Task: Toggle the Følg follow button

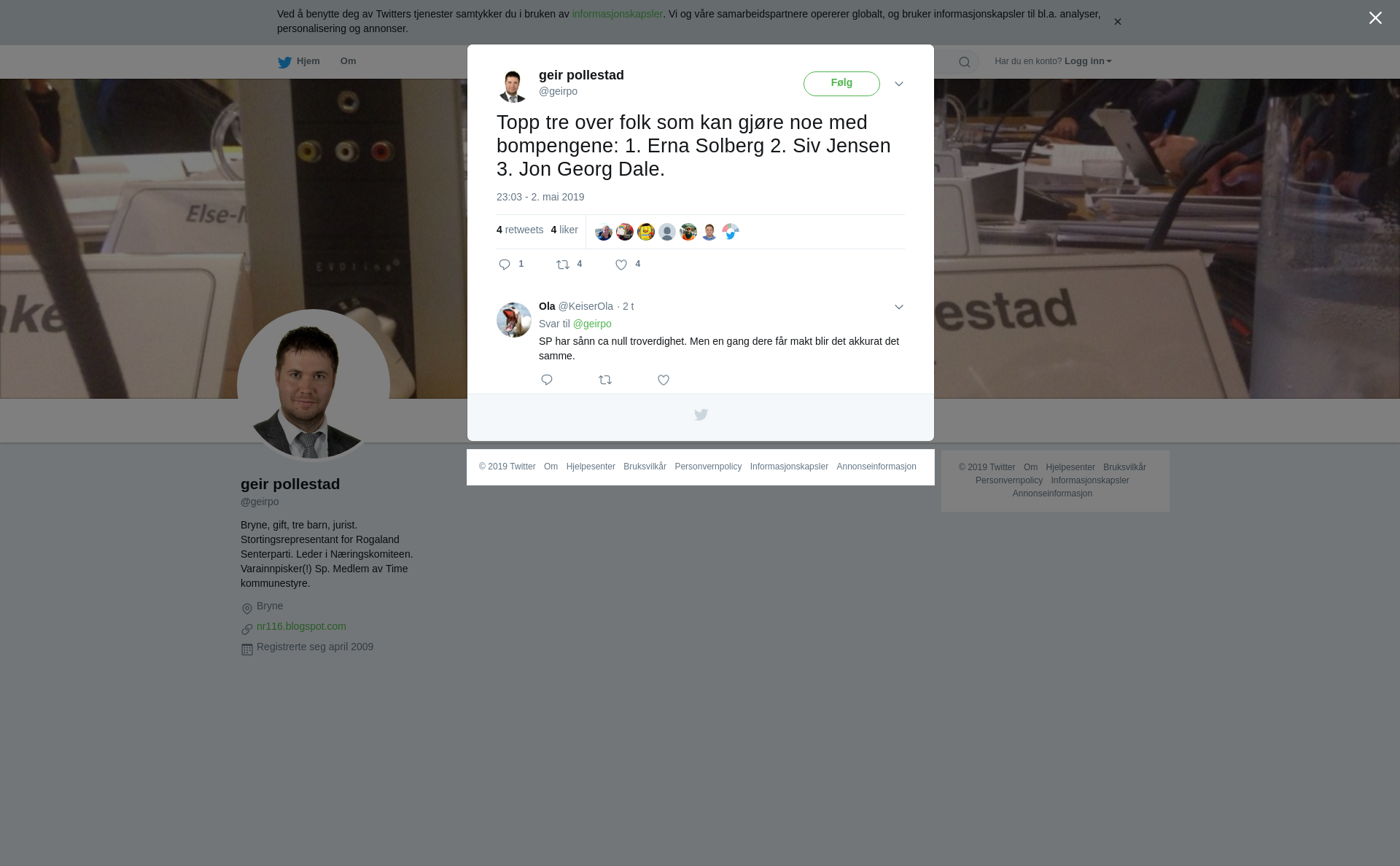Action: (x=841, y=84)
